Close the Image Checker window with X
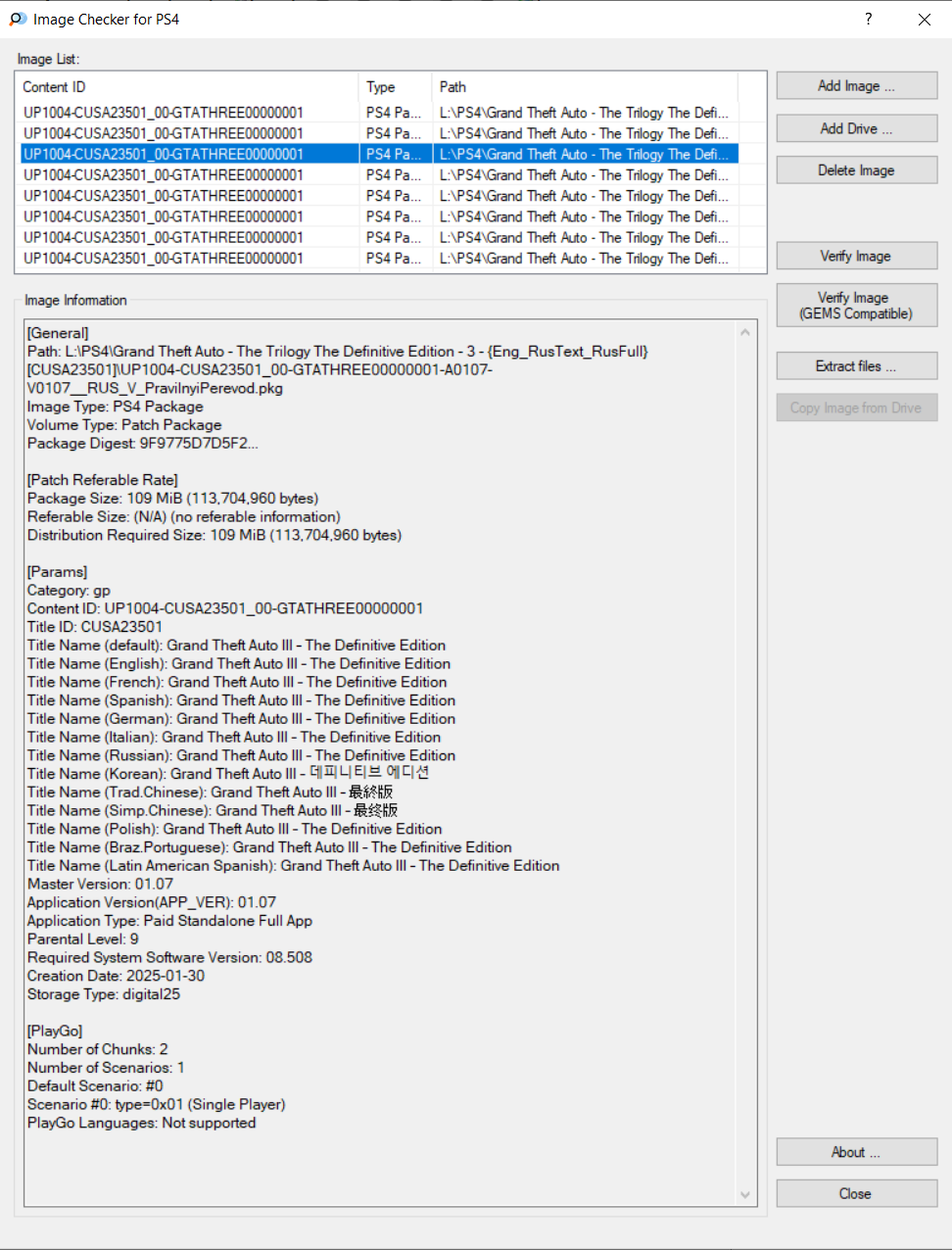 click(x=924, y=19)
